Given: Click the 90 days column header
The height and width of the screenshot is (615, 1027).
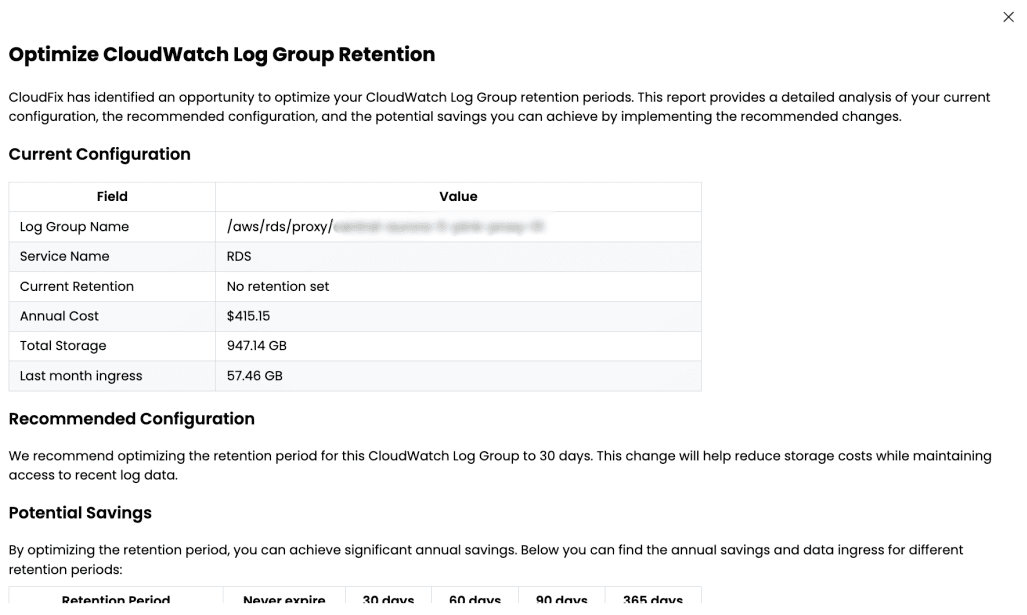Looking at the screenshot, I should pos(561,598).
